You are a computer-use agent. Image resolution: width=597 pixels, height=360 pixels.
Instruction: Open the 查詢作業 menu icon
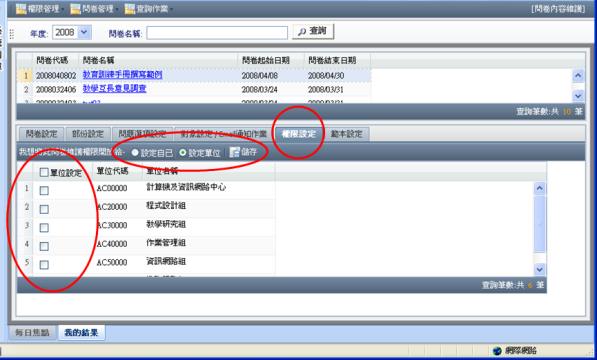[x=130, y=8]
